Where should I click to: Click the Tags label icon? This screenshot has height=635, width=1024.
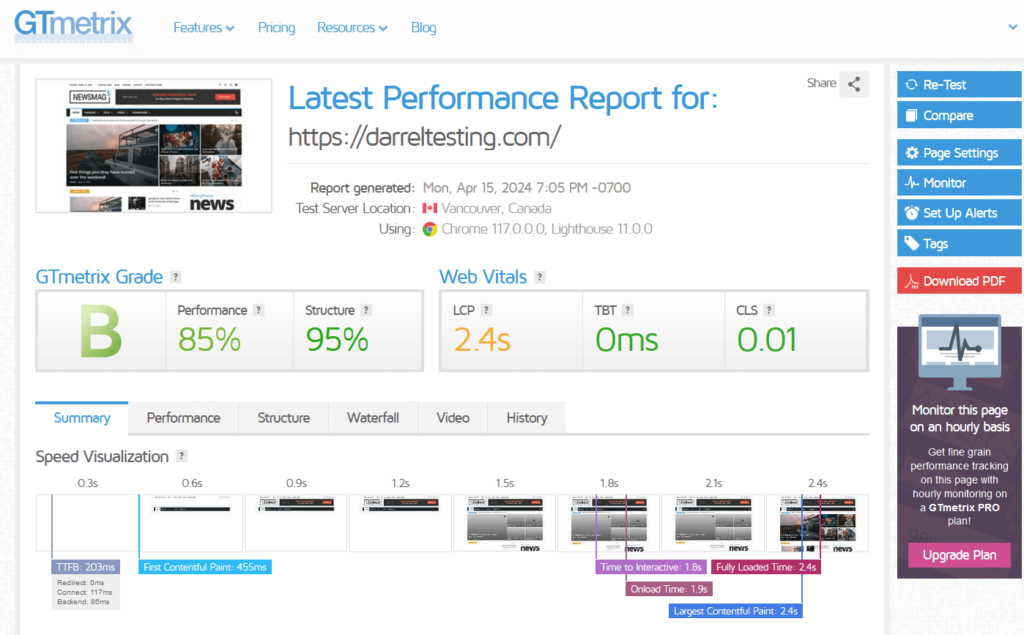[912, 244]
